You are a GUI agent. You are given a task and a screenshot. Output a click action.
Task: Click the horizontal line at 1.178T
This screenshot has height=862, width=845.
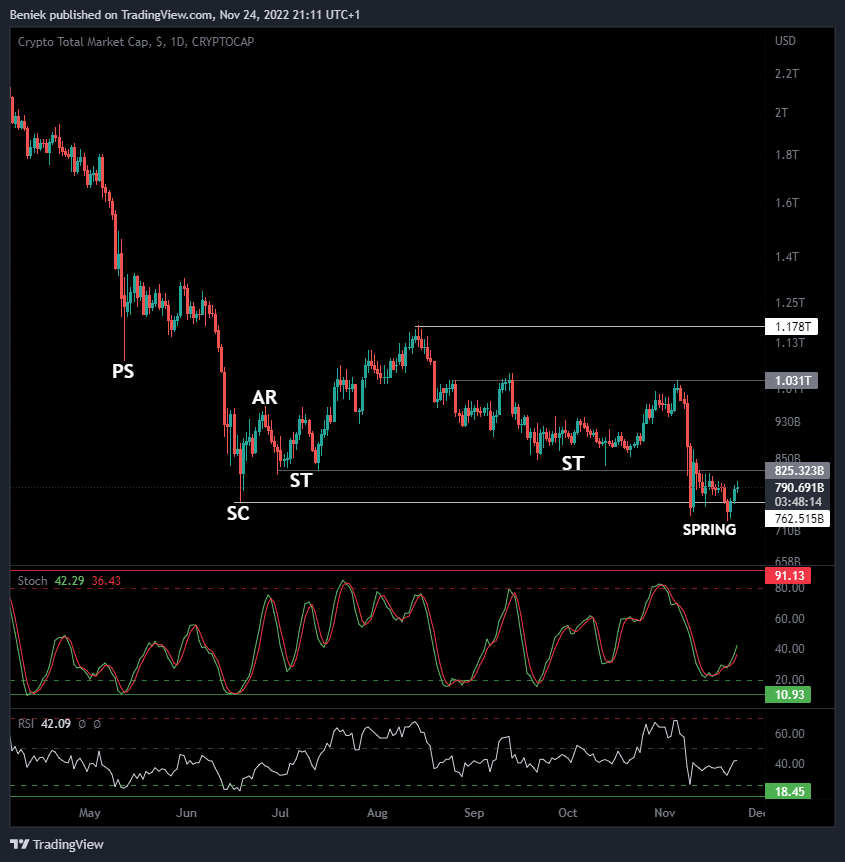tap(591, 327)
